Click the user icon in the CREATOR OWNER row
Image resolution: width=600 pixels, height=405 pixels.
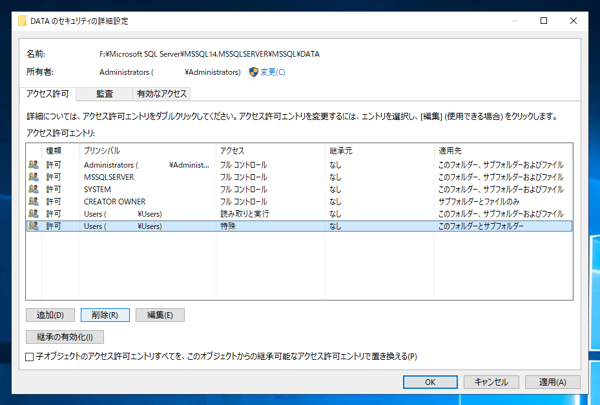click(34, 201)
